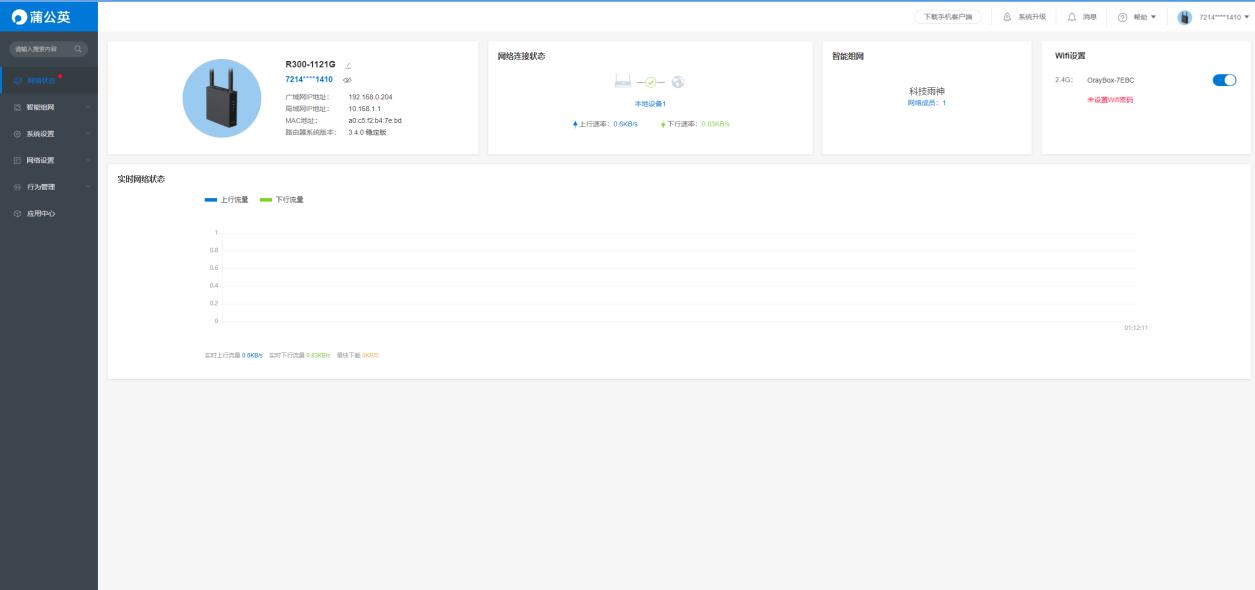This screenshot has width=1255, height=590.
Task: Click the upload speed 上行速率 0.6KB/s
Action: point(604,123)
